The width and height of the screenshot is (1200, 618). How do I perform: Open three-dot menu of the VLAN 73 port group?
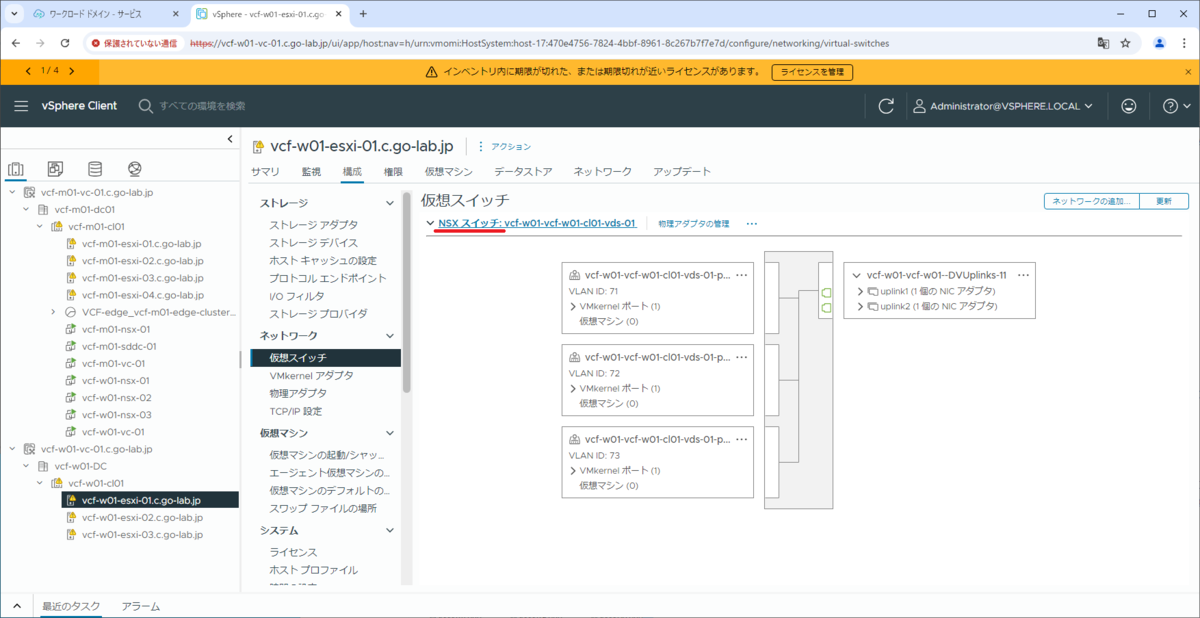pyautogui.click(x=742, y=438)
